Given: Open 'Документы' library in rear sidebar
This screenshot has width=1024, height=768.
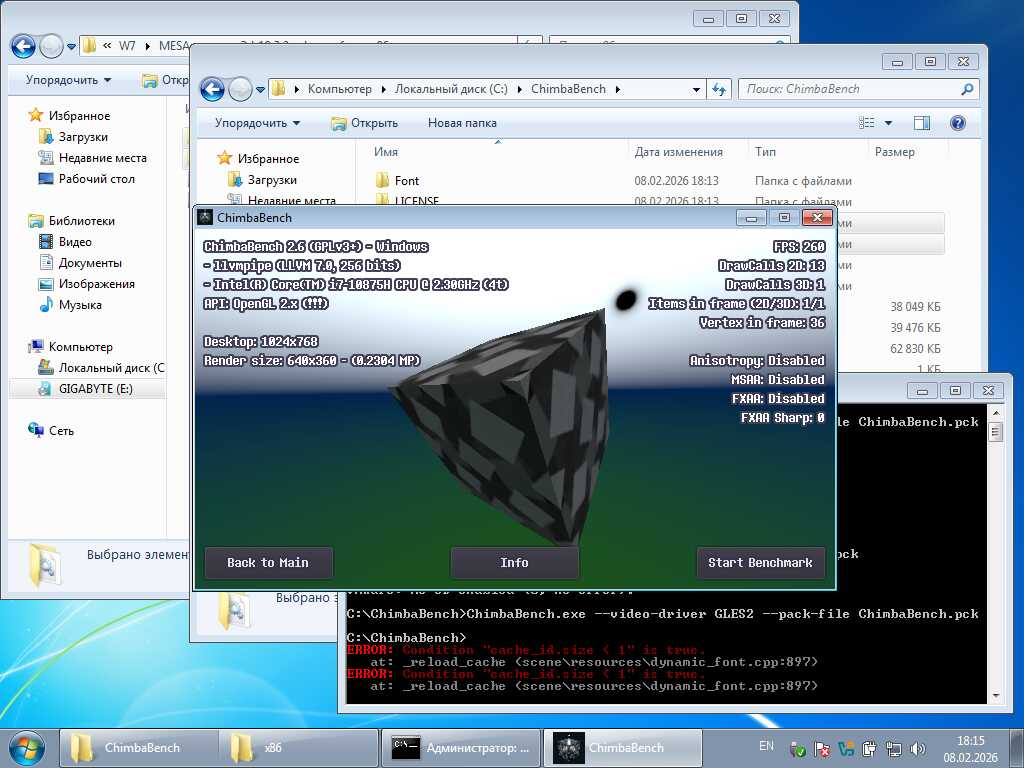Looking at the screenshot, I should click(x=90, y=263).
